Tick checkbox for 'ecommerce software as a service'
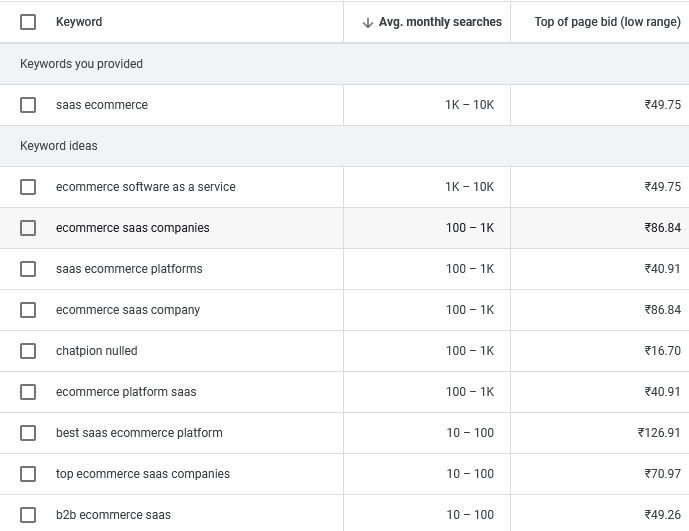This screenshot has width=689, height=531. click(x=28, y=187)
